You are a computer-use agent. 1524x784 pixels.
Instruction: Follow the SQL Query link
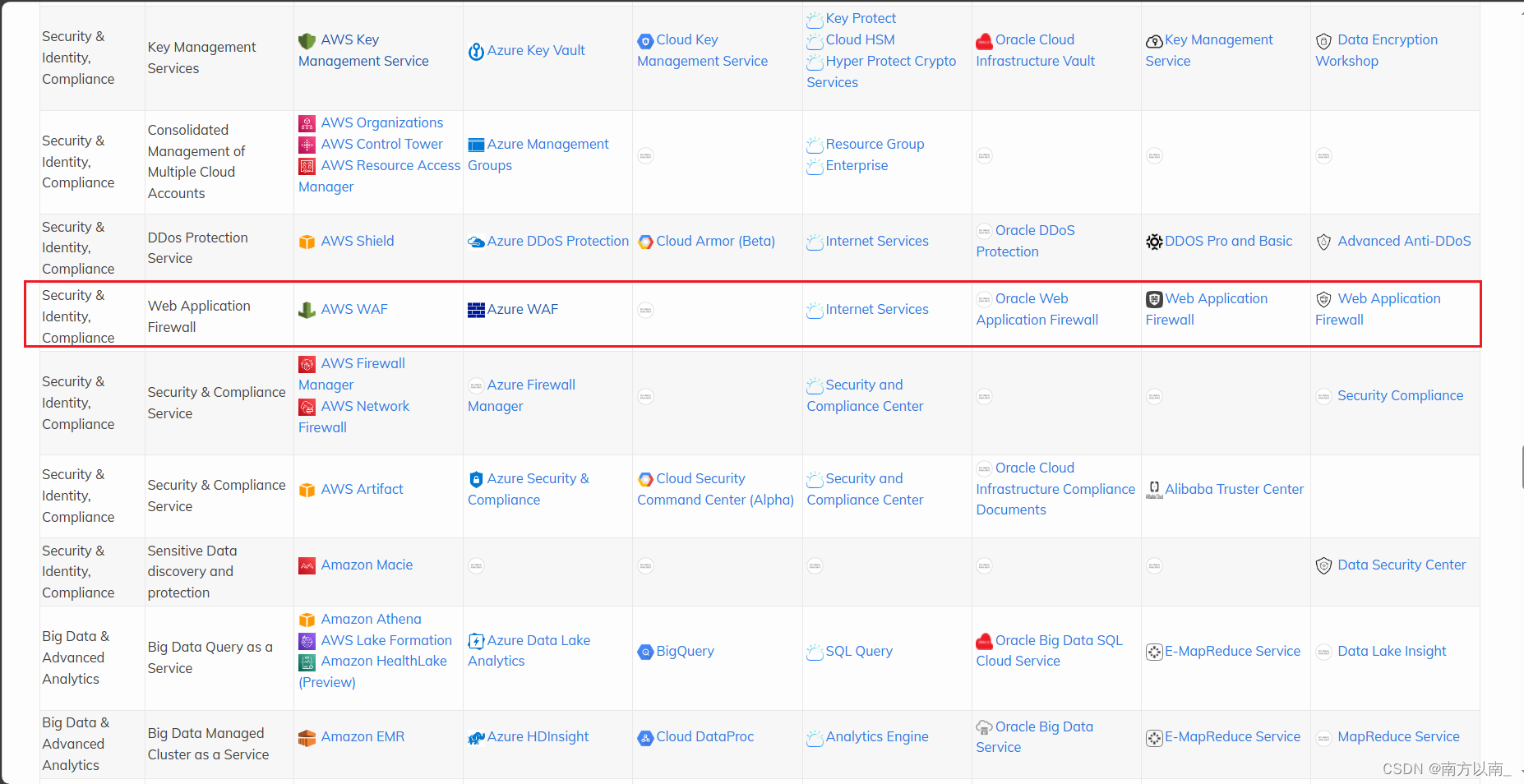point(859,652)
